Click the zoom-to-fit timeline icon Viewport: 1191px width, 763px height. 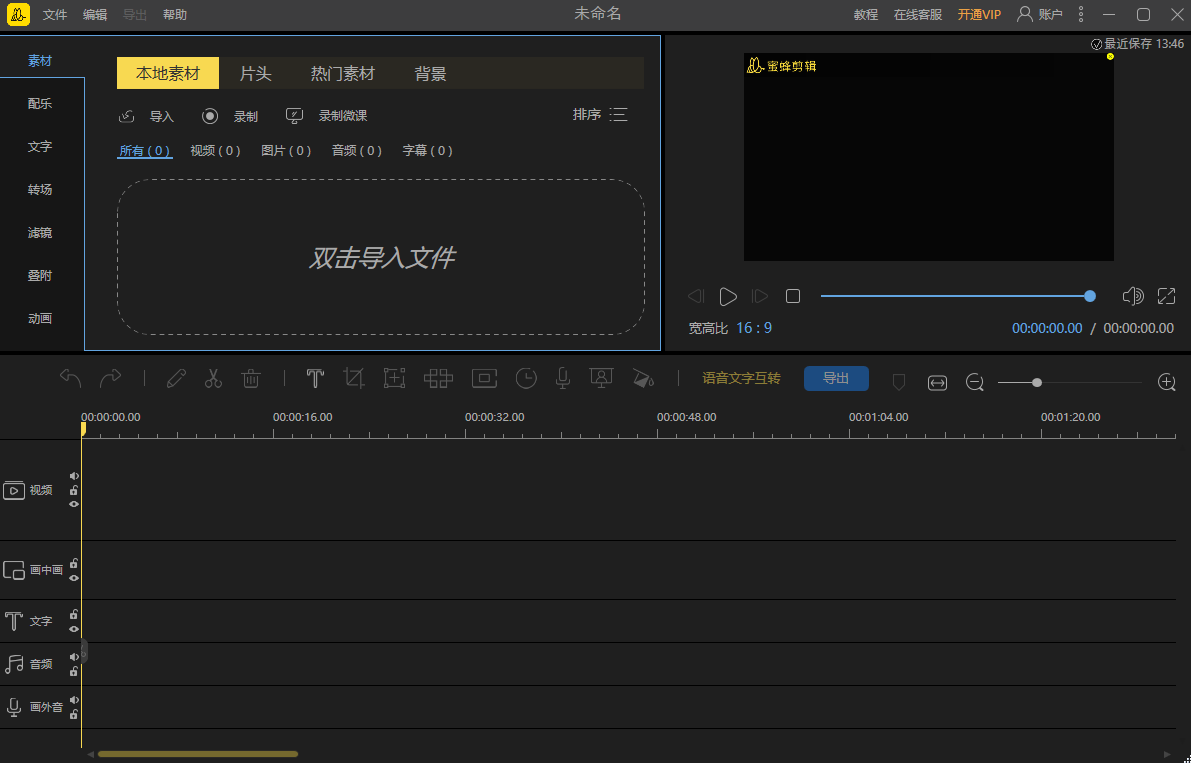[937, 382]
